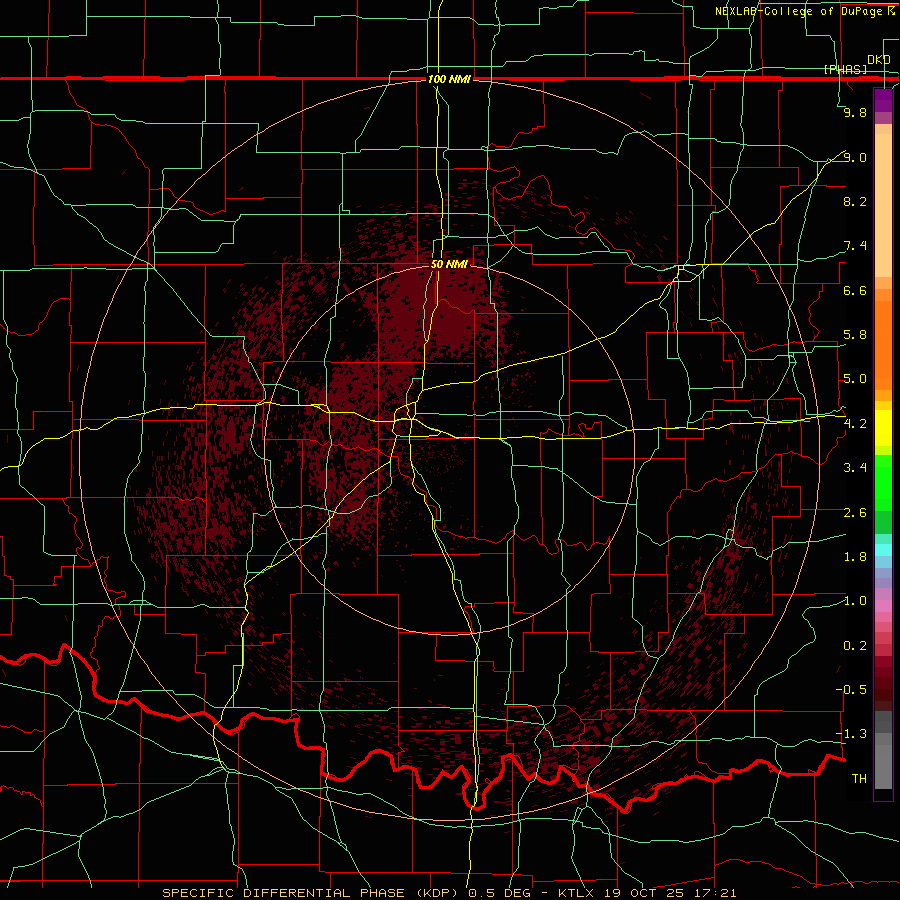Image resolution: width=900 pixels, height=900 pixels.
Task: Pick the orange segment of the color bar
Action: pos(883,344)
